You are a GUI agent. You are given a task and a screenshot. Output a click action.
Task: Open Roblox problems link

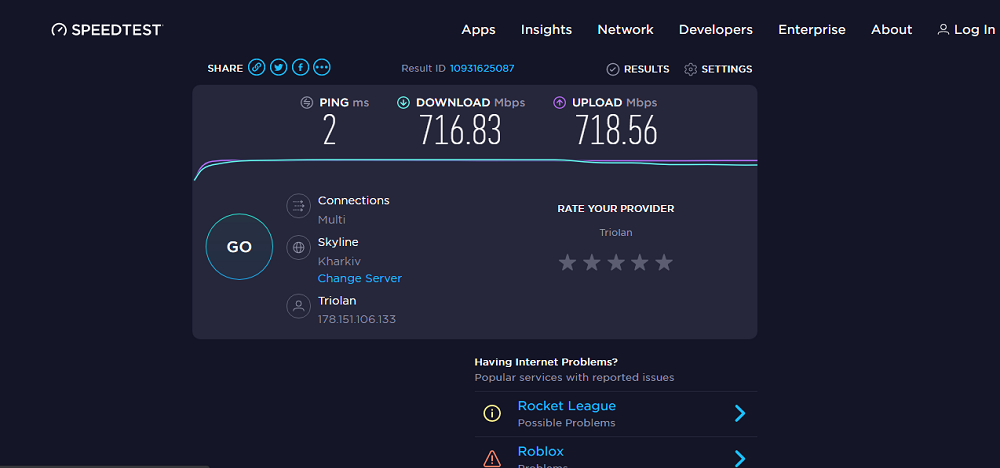click(x=540, y=451)
